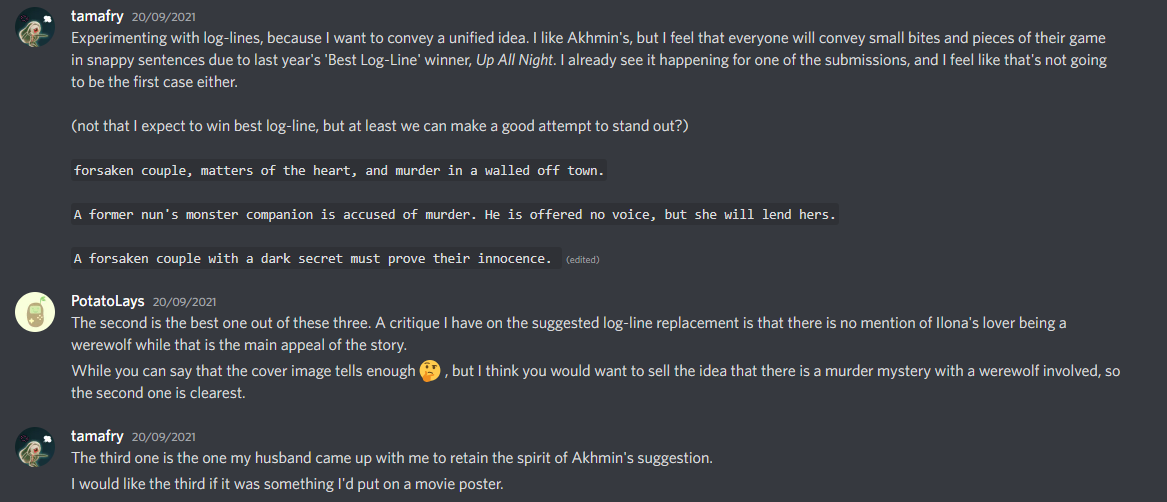Click the "(edited)" label

tap(582, 260)
